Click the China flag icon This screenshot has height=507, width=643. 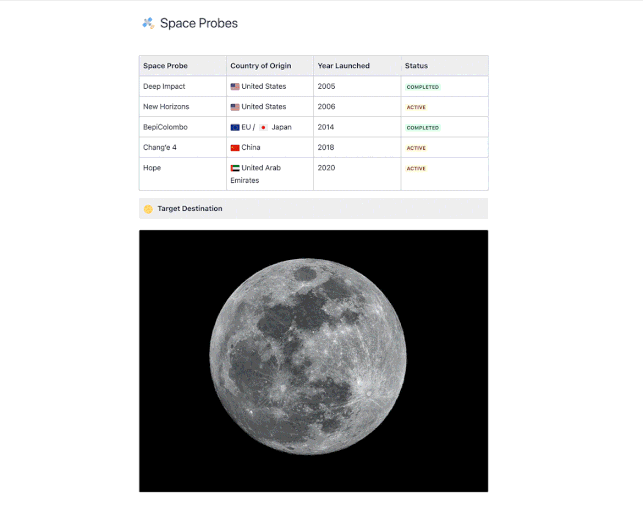(x=235, y=148)
